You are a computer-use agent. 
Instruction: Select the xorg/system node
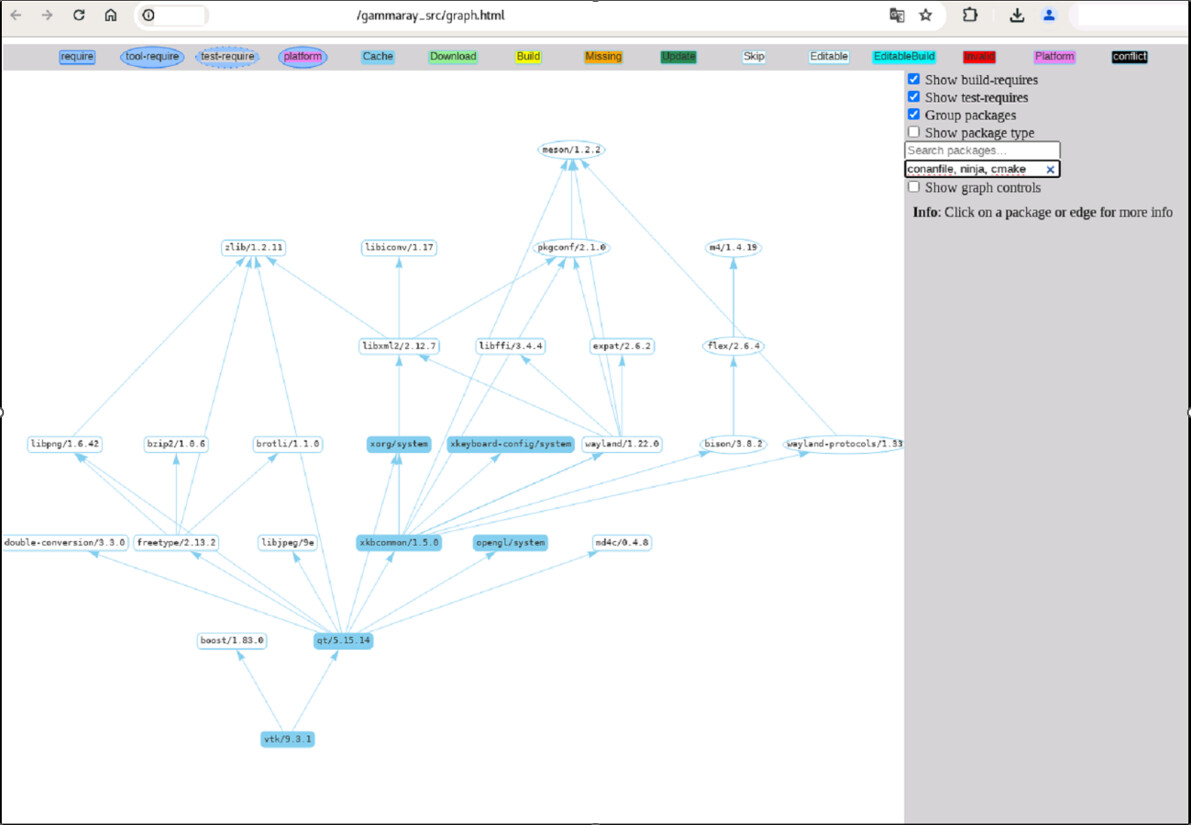pyautogui.click(x=399, y=444)
